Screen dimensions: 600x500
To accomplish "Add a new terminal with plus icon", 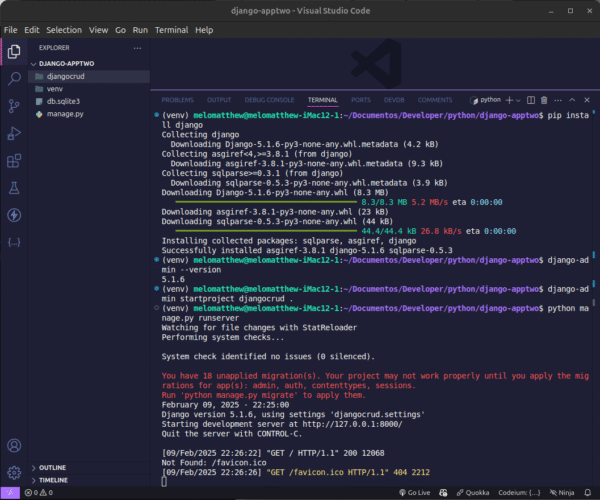I will tap(509, 100).
